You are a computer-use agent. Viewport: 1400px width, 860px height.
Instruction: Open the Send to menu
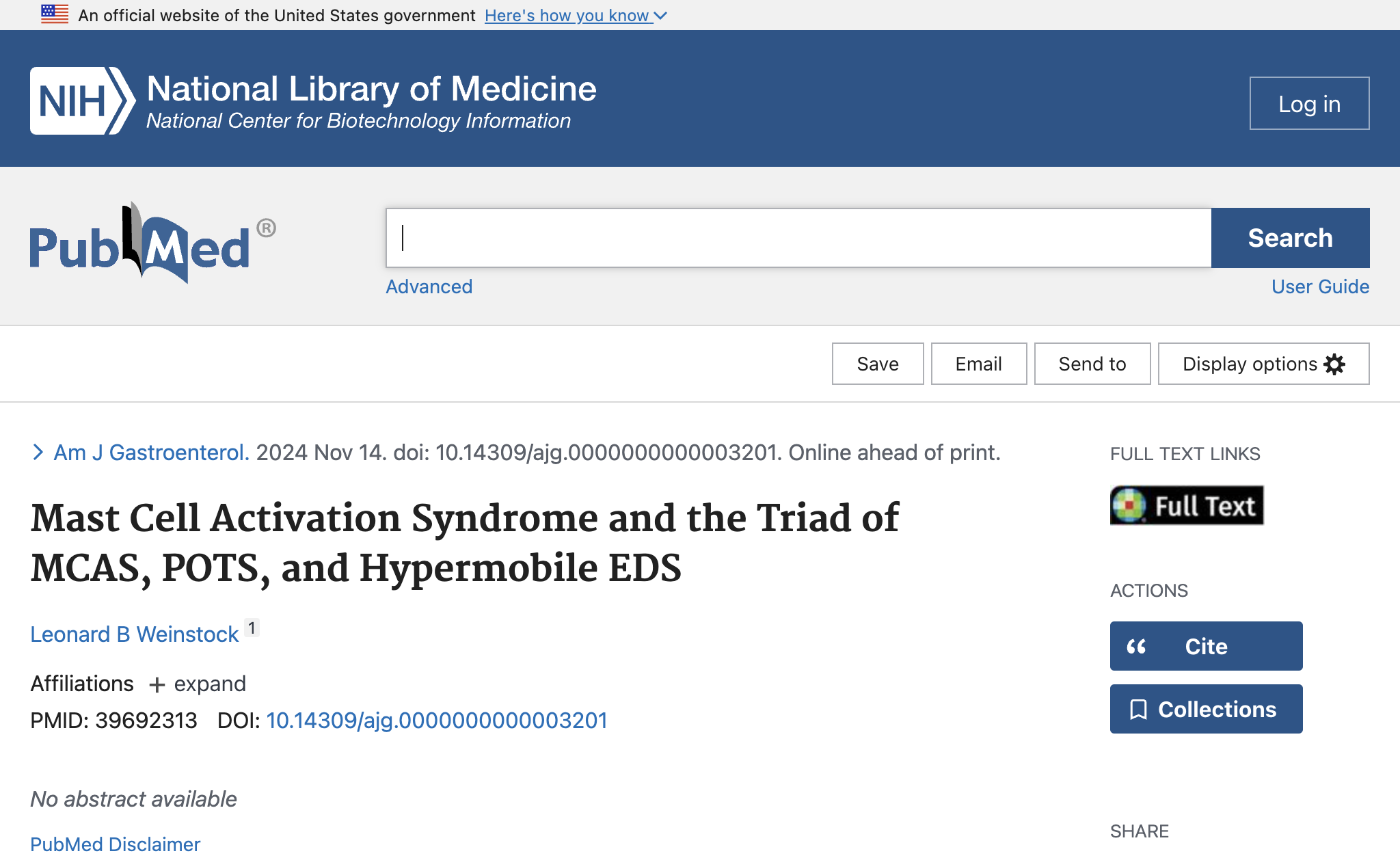tap(1092, 364)
